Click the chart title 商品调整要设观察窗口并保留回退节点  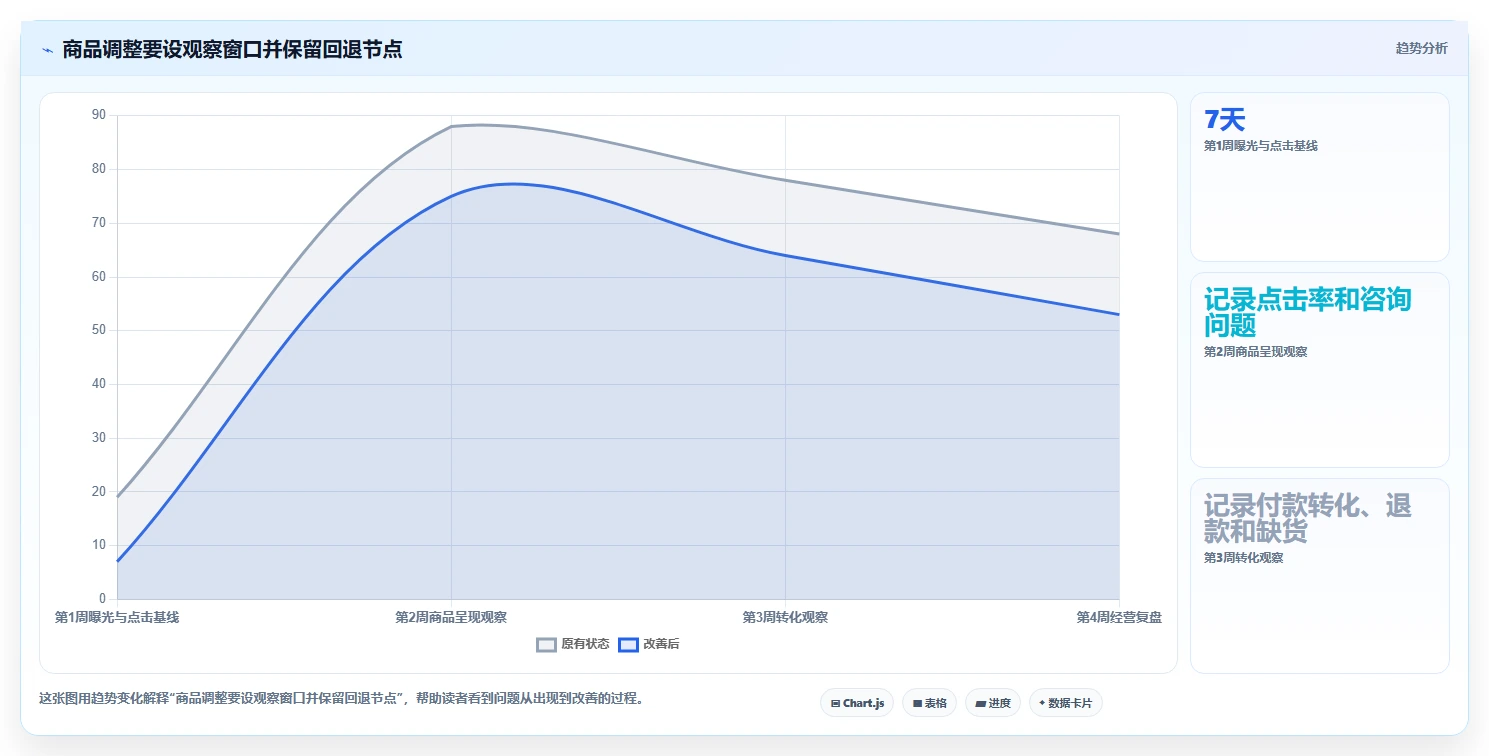click(232, 49)
